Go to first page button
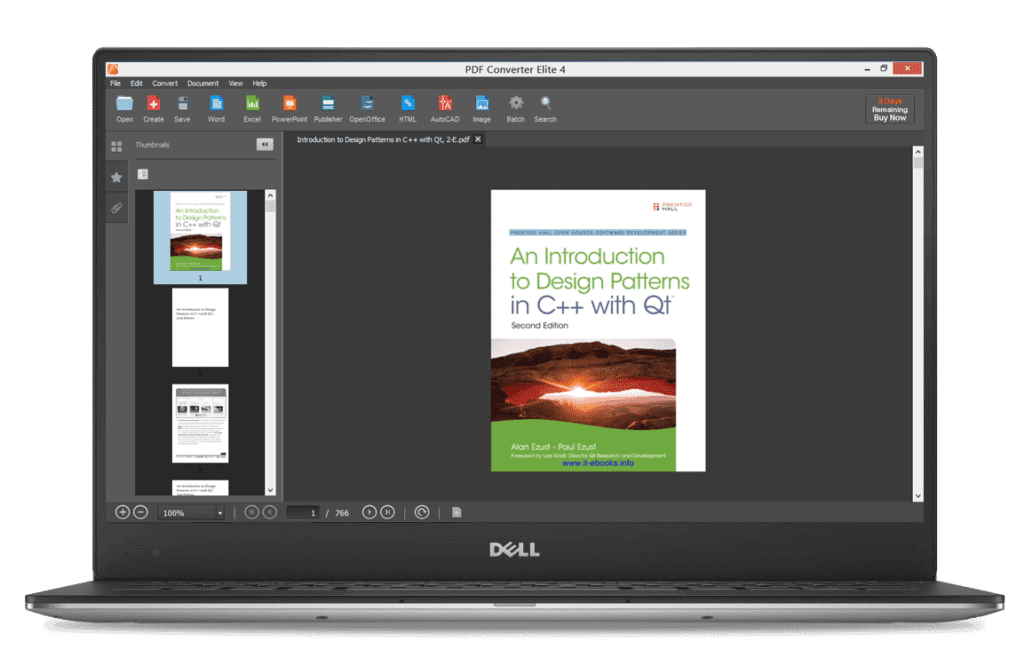The image size is (1024, 650). [x=251, y=512]
